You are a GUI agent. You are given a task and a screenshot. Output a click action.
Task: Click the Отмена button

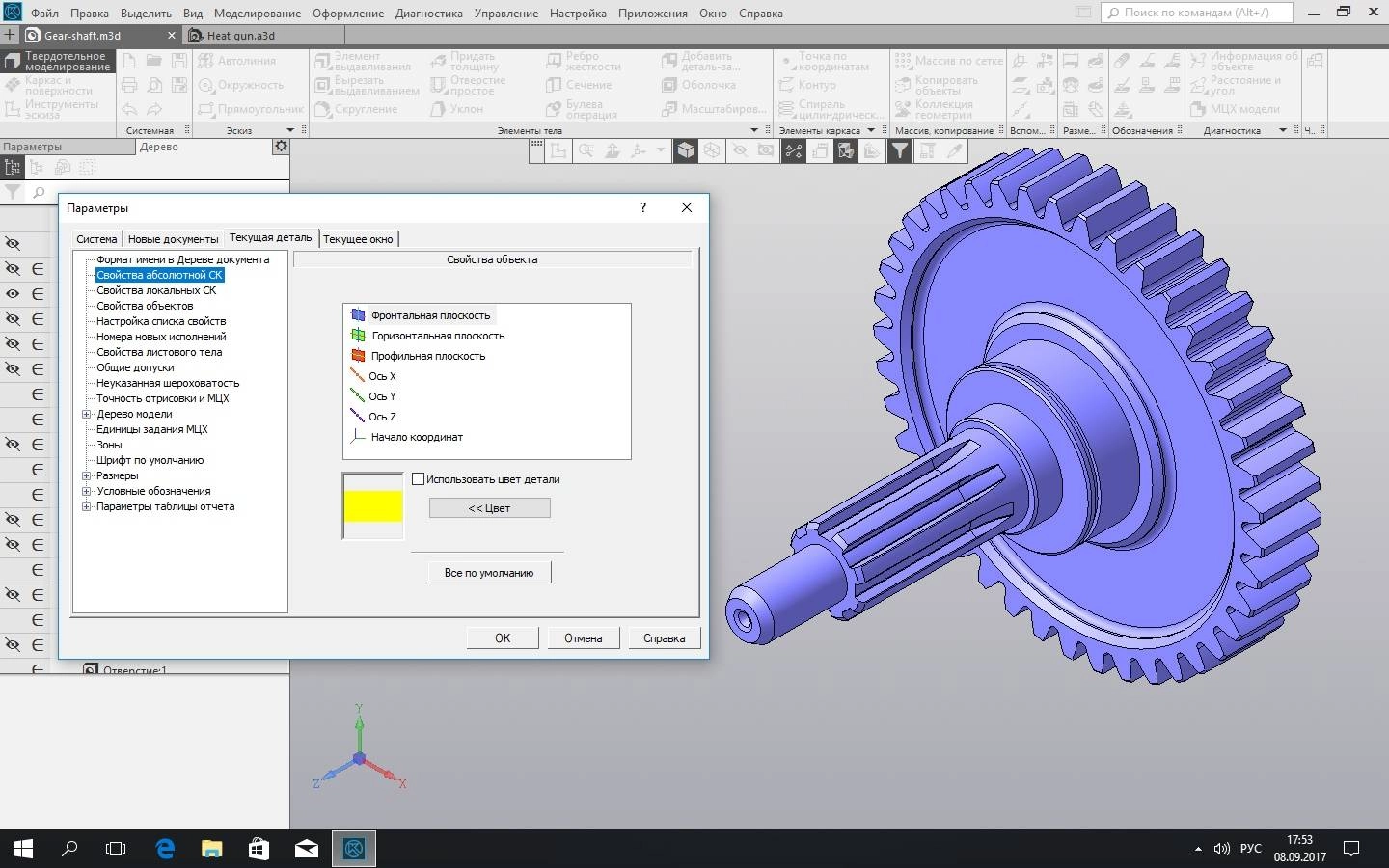pyautogui.click(x=584, y=637)
